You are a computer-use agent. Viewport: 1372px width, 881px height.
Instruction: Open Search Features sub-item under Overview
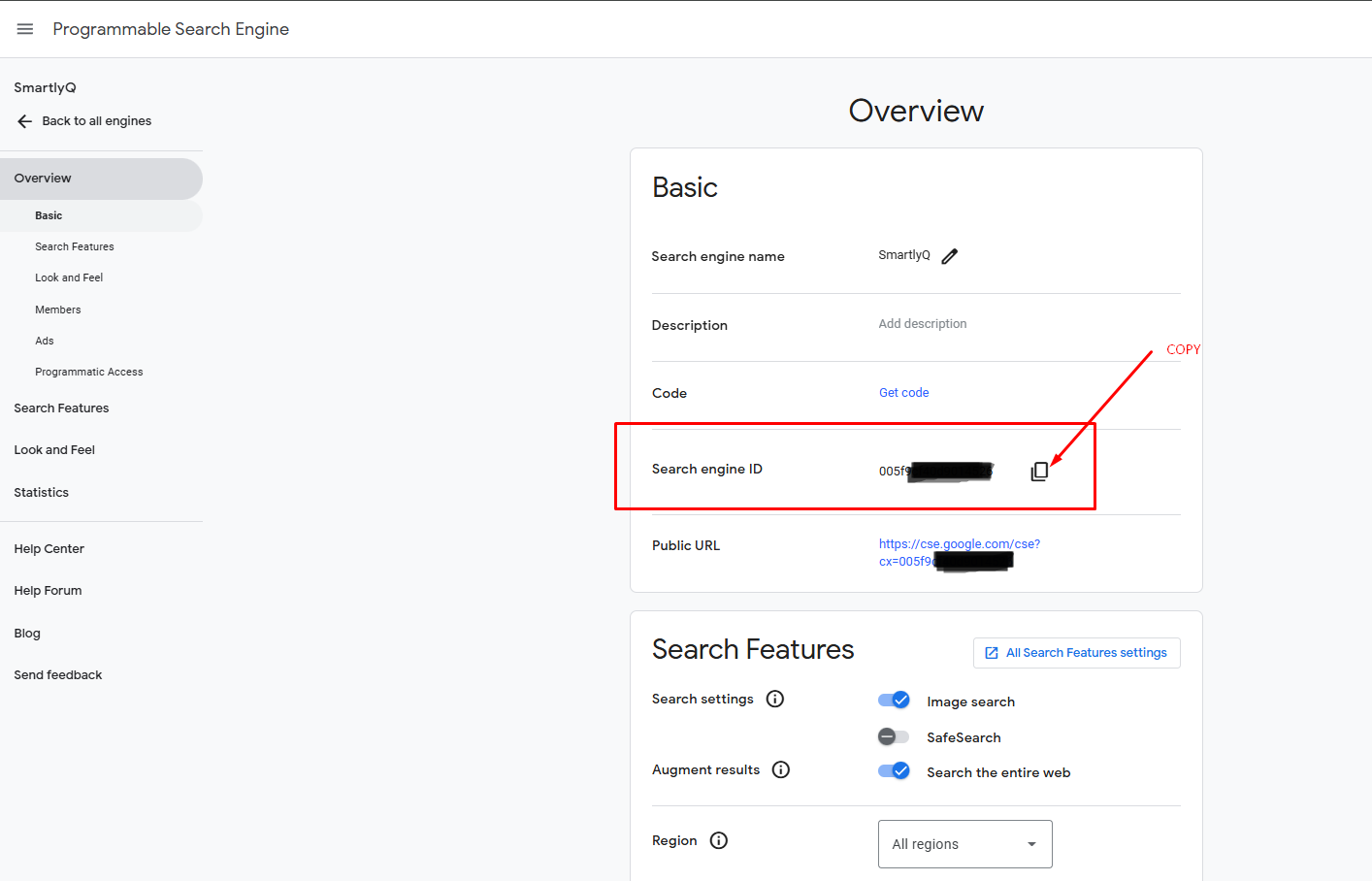pyautogui.click(x=75, y=246)
